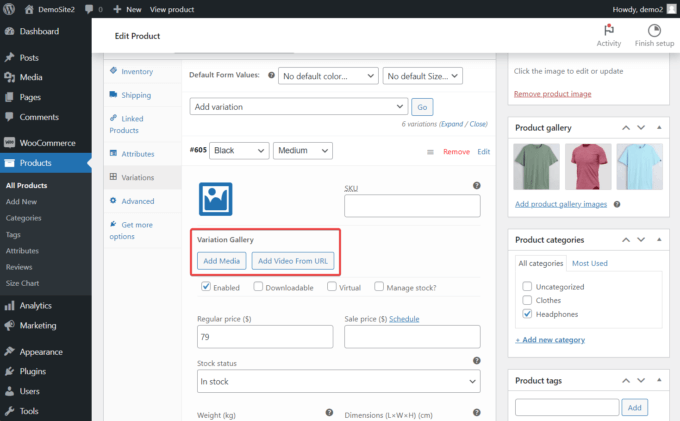This screenshot has height=421, width=680.
Task: Switch to the Most Used categories tab
Action: pos(589,263)
